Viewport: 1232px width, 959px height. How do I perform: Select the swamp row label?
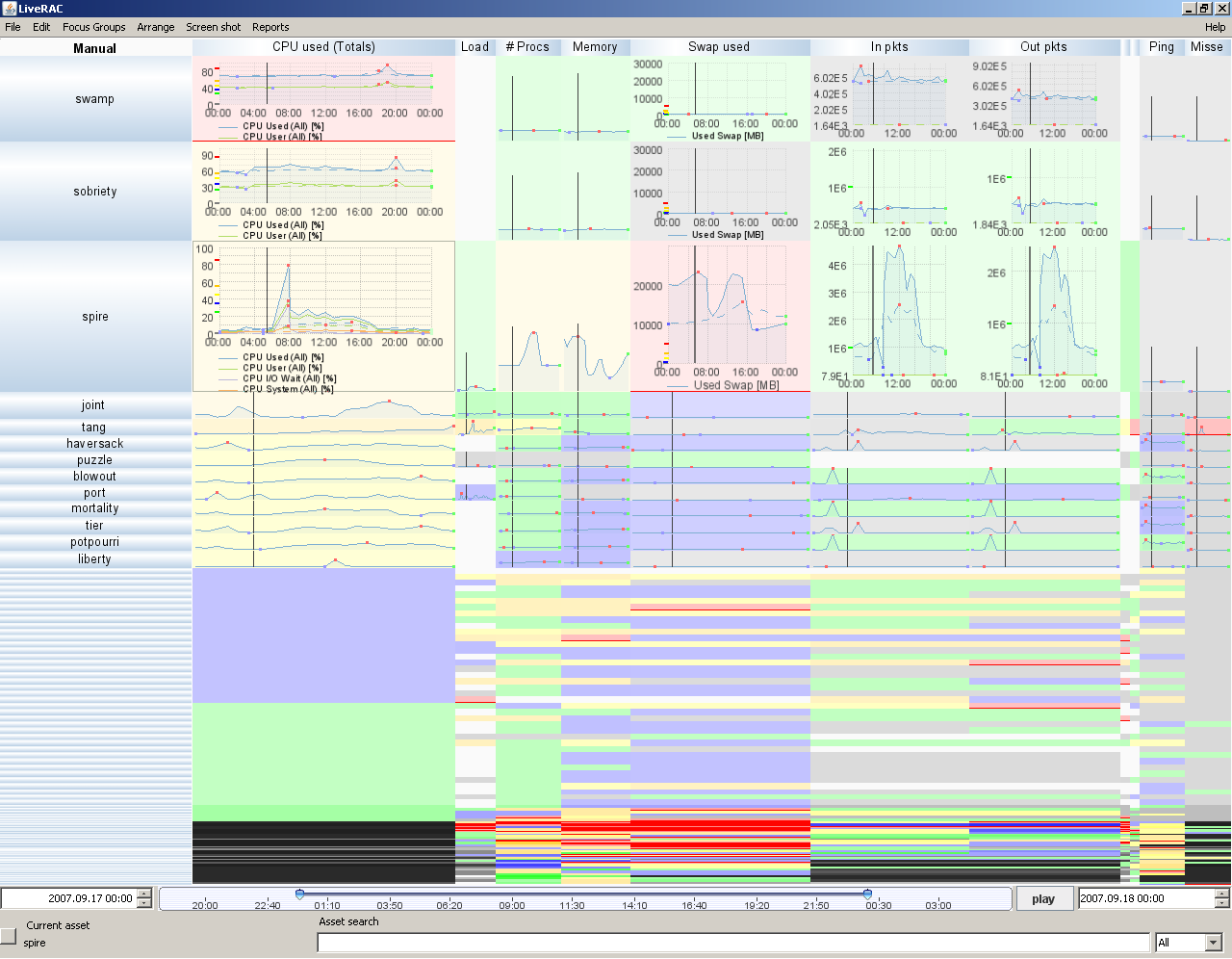(x=94, y=98)
